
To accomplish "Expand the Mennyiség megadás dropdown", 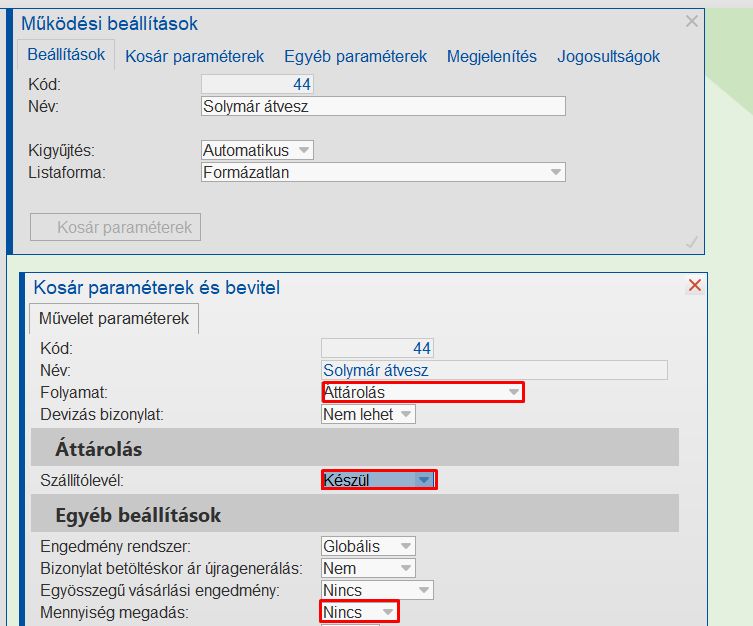I will coord(386,612).
